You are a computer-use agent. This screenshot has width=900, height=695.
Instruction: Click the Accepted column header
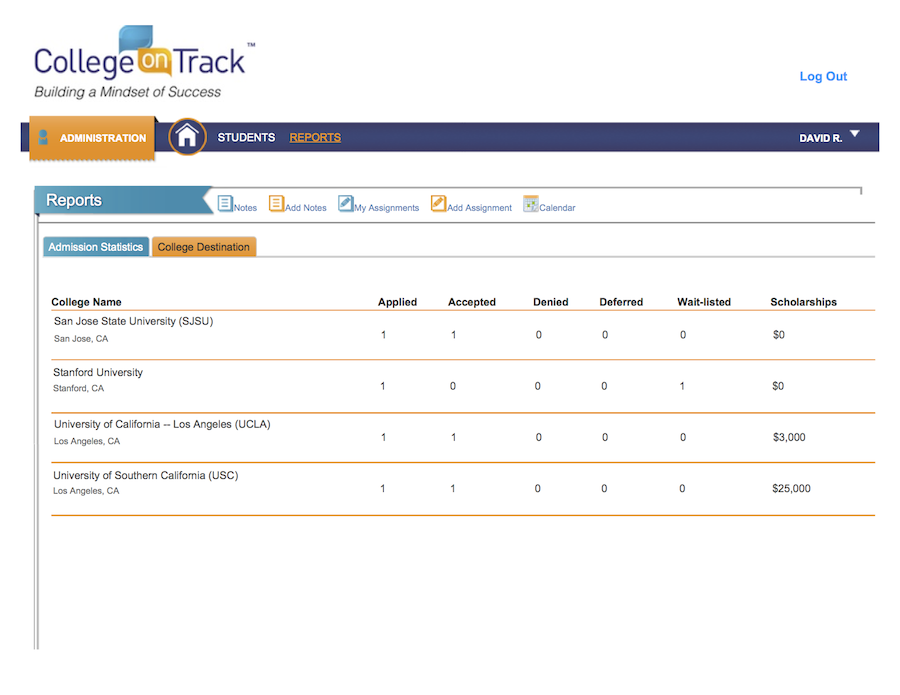click(x=472, y=302)
